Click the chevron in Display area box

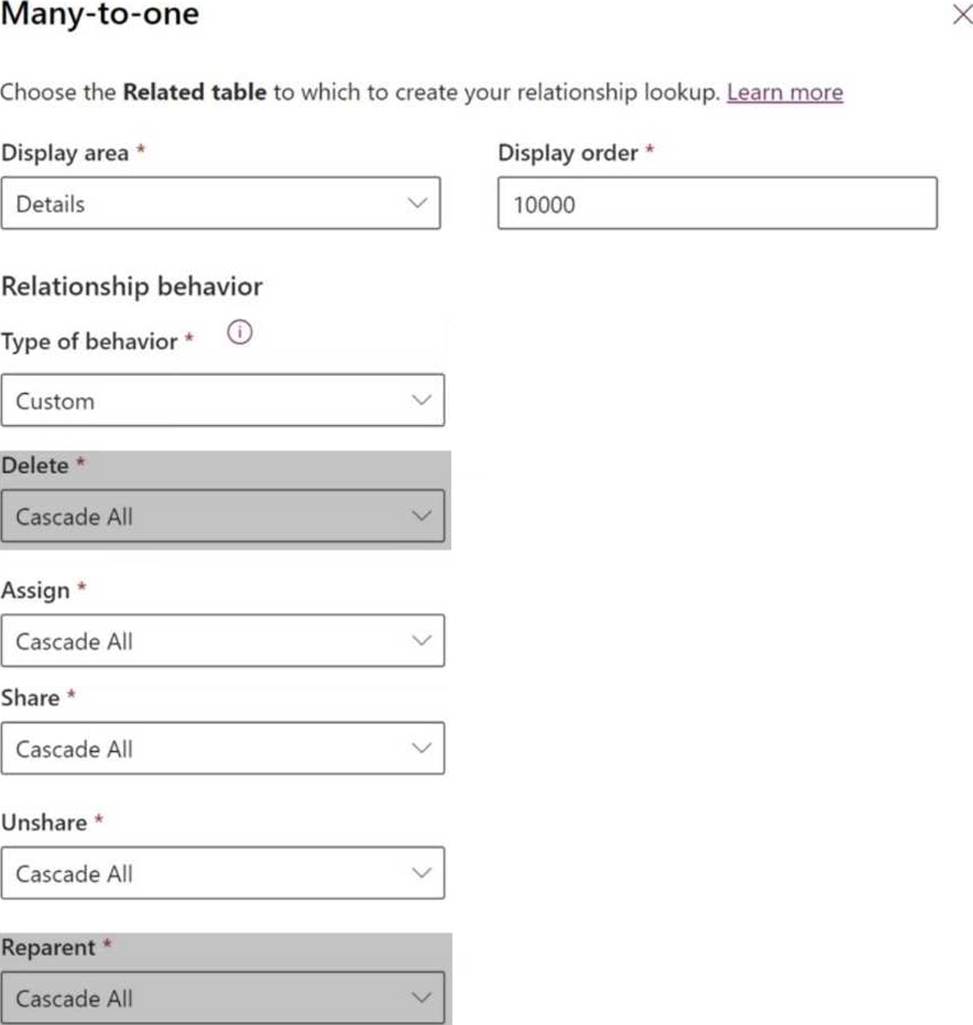pos(417,203)
